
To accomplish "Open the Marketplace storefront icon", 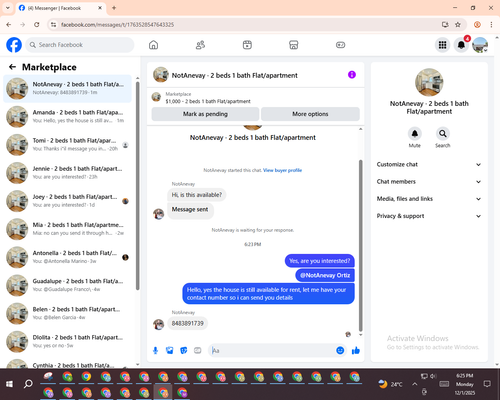I will (x=294, y=45).
